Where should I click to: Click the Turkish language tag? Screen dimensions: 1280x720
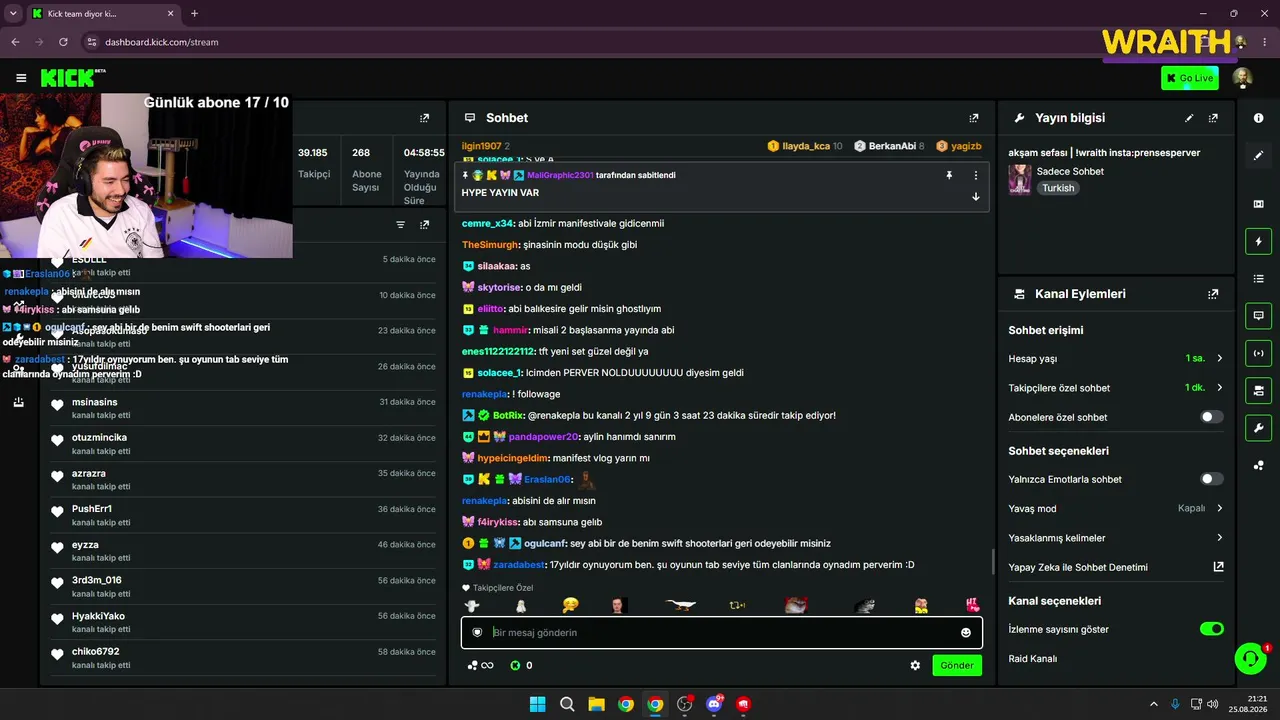(1058, 188)
